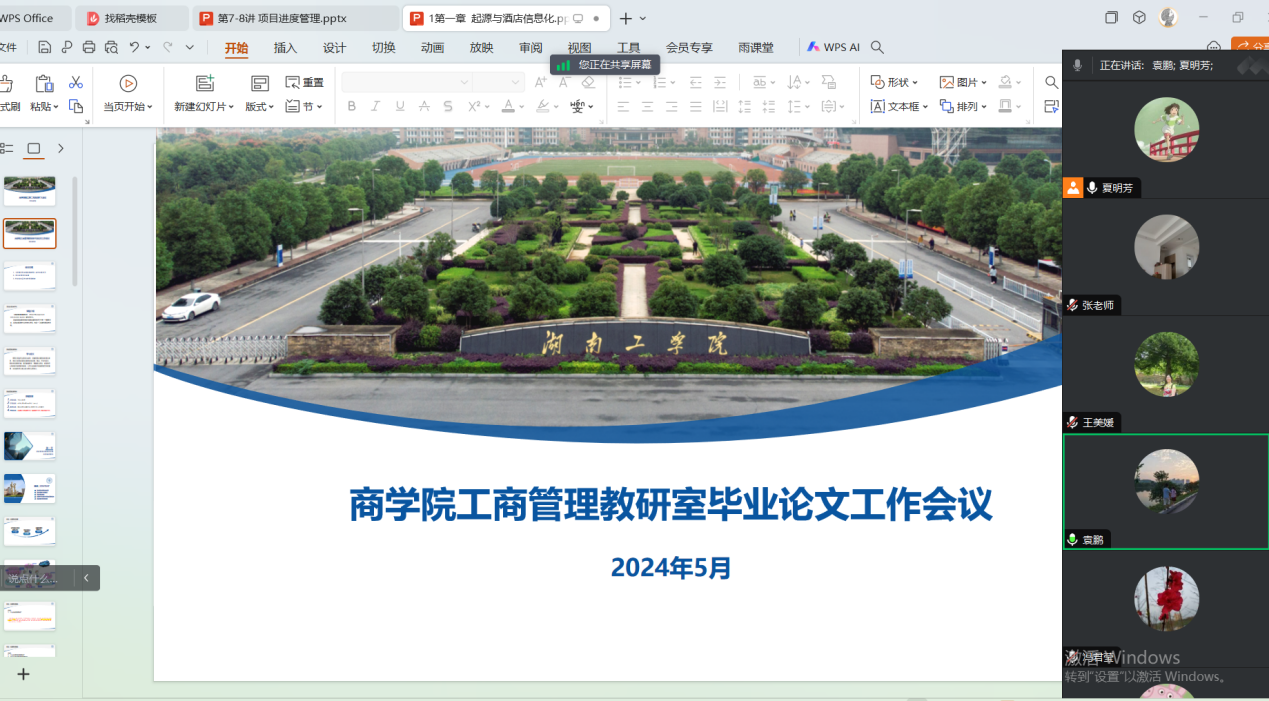Click the search magnifier next to WPS AI
Screen dimensions: 1269x701
coord(877,47)
